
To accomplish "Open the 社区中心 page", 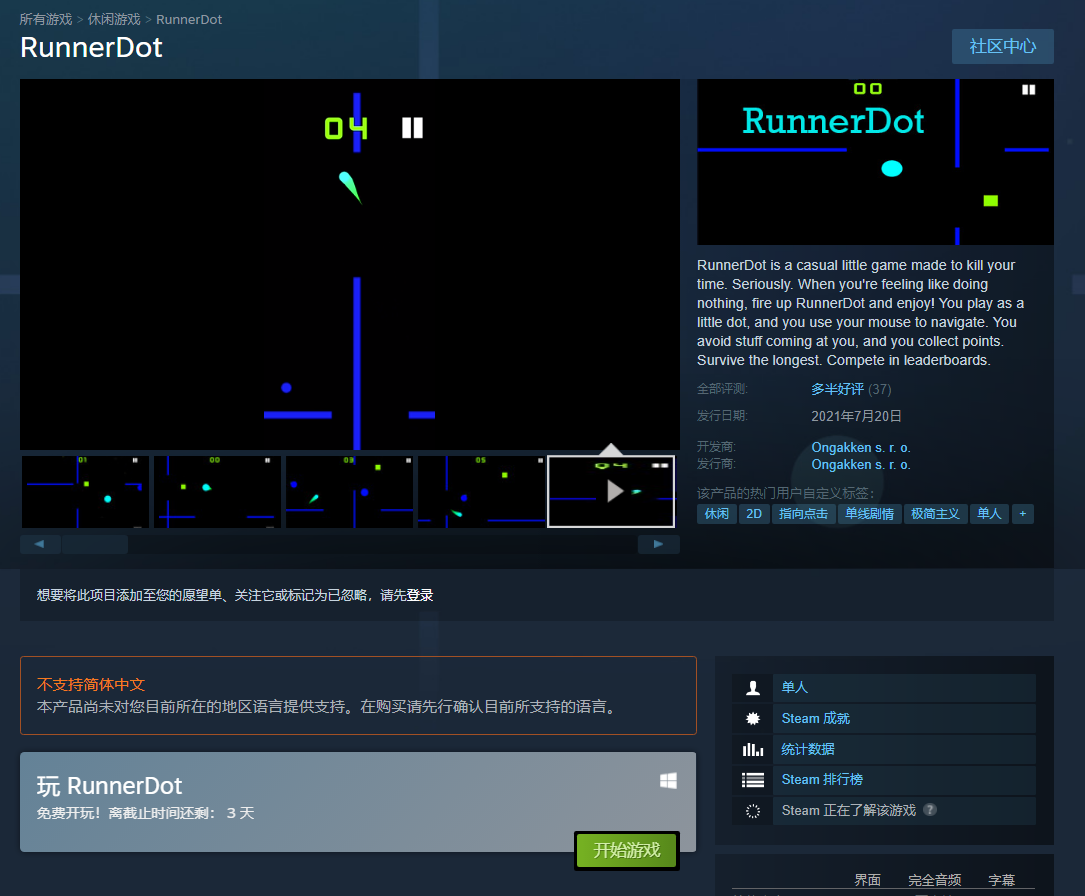I will tap(1002, 46).
